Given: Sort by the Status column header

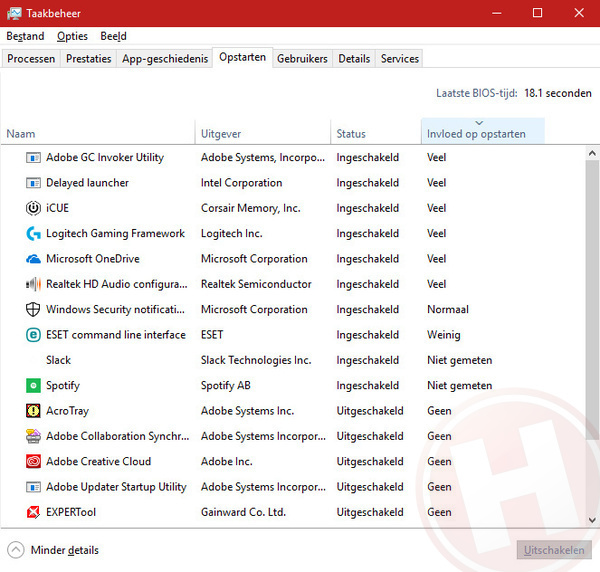Looking at the screenshot, I should (x=376, y=134).
